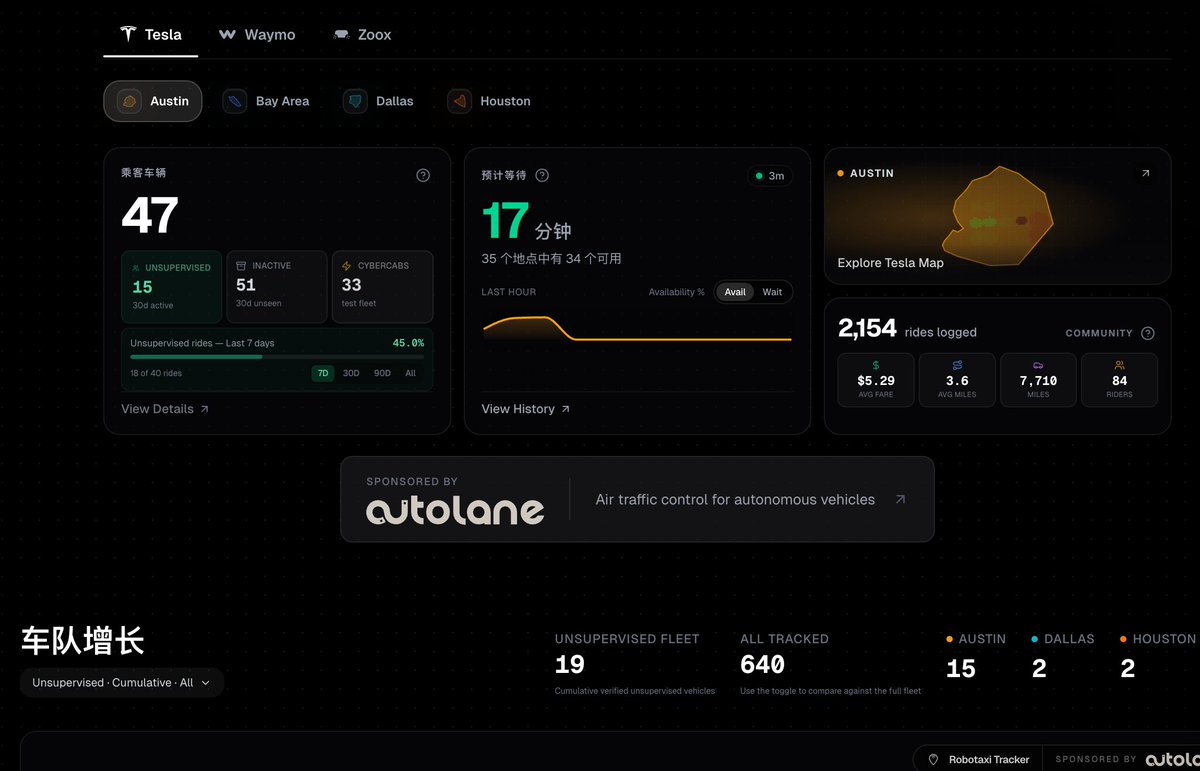Select the Houston city button
This screenshot has height=771, width=1200.
point(490,101)
